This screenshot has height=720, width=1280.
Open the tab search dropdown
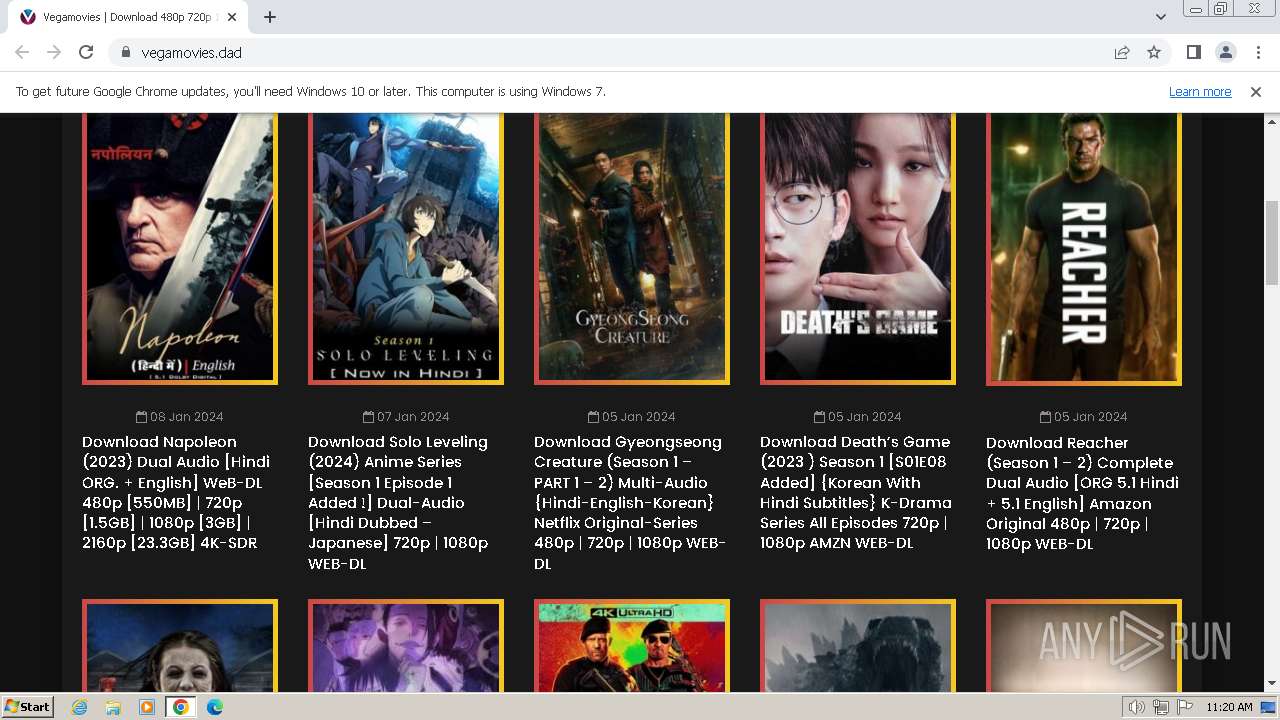click(x=1160, y=17)
